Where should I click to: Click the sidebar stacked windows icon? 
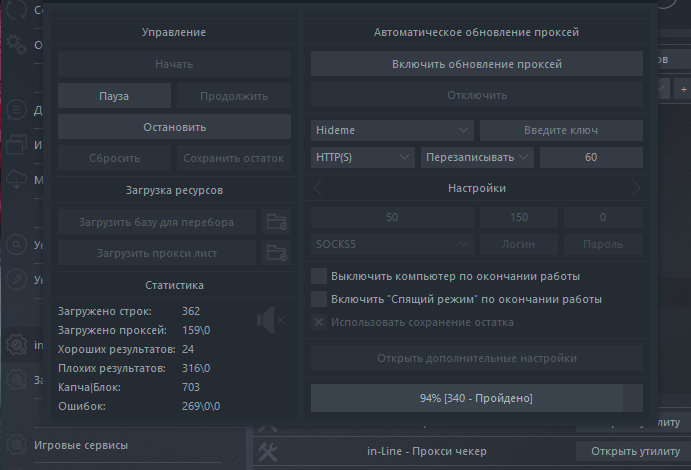[x=16, y=144]
